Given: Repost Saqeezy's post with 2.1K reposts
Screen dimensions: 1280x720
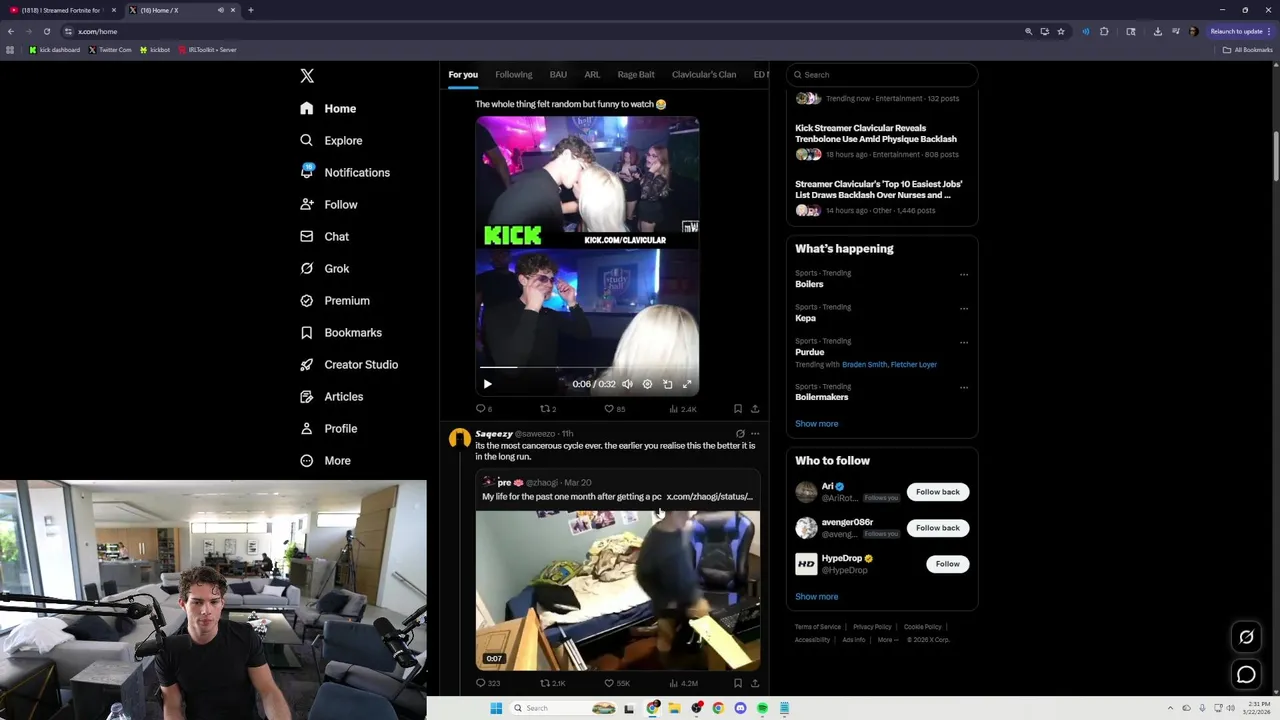Looking at the screenshot, I should pos(553,683).
